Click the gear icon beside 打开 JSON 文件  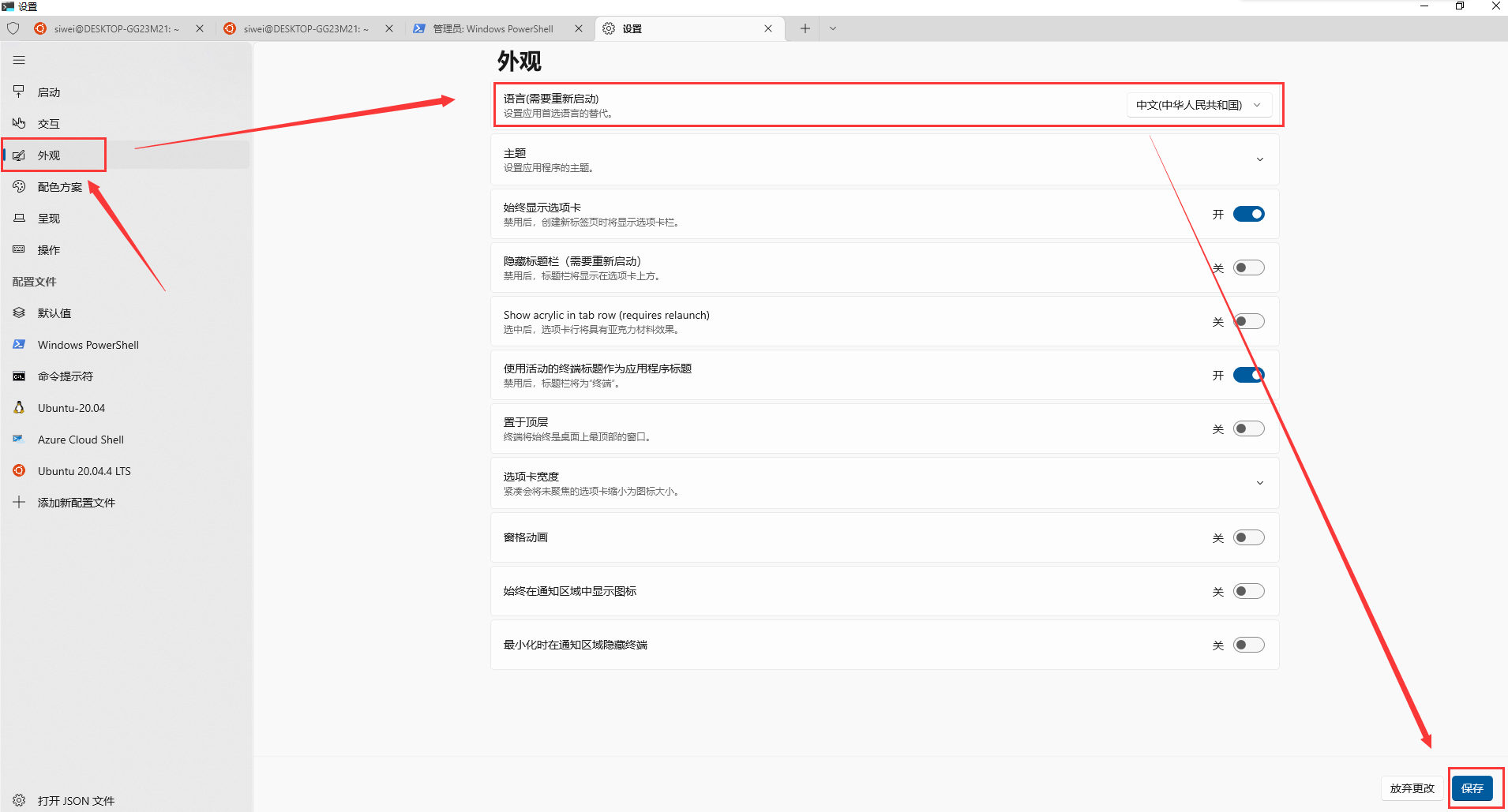point(19,800)
